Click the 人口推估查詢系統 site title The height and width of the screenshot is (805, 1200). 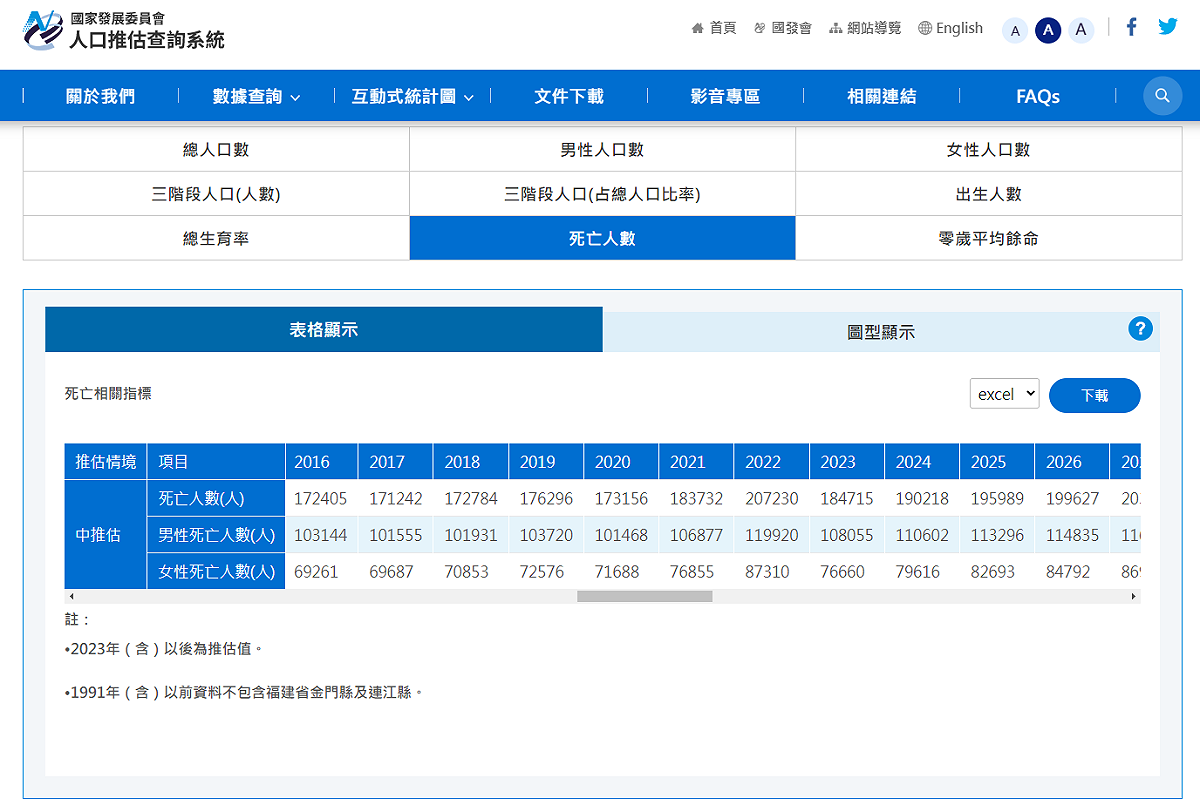click(x=146, y=40)
